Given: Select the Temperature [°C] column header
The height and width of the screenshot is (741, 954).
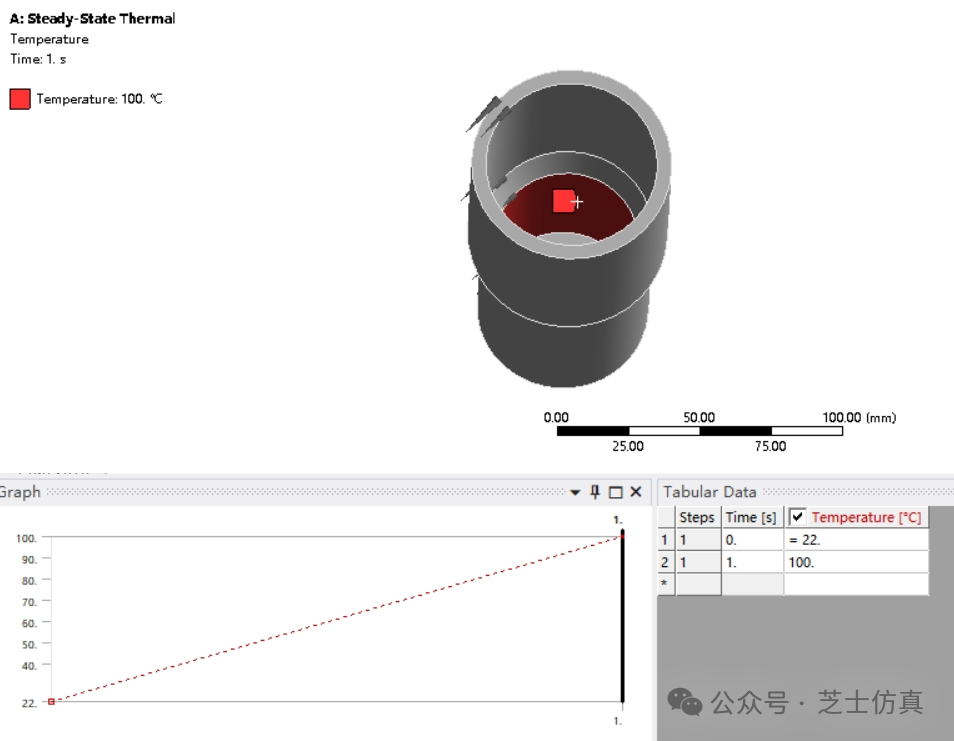Looking at the screenshot, I should 856,517.
